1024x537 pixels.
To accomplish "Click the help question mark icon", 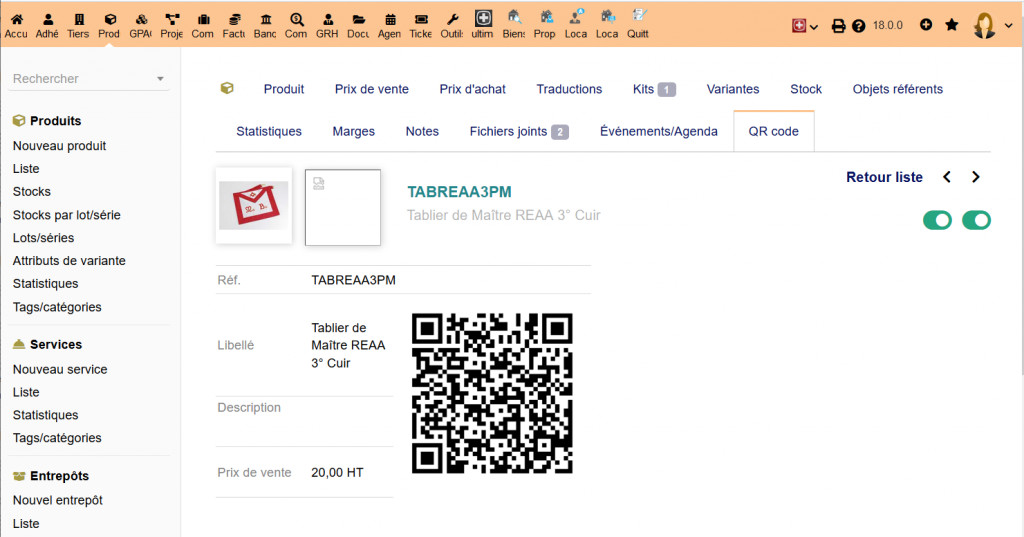I will [858, 26].
